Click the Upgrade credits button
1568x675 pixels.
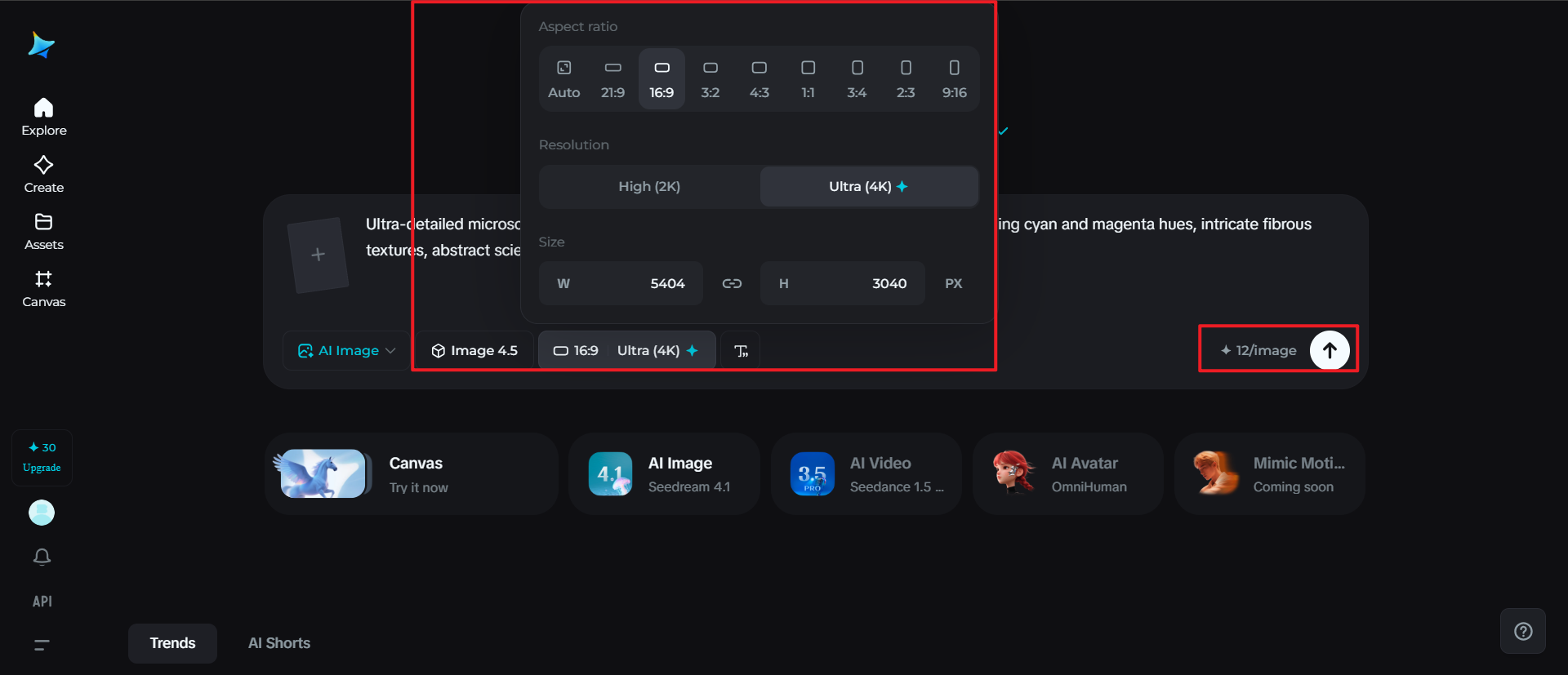pyautogui.click(x=42, y=458)
